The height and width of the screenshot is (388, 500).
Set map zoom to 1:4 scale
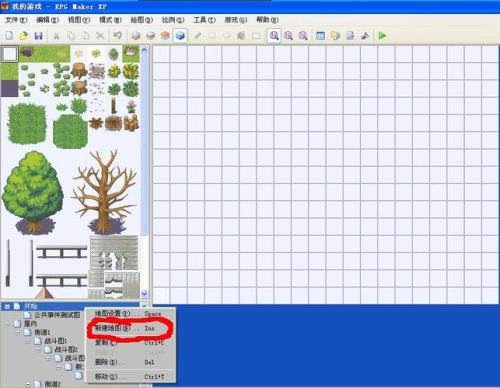(x=303, y=35)
